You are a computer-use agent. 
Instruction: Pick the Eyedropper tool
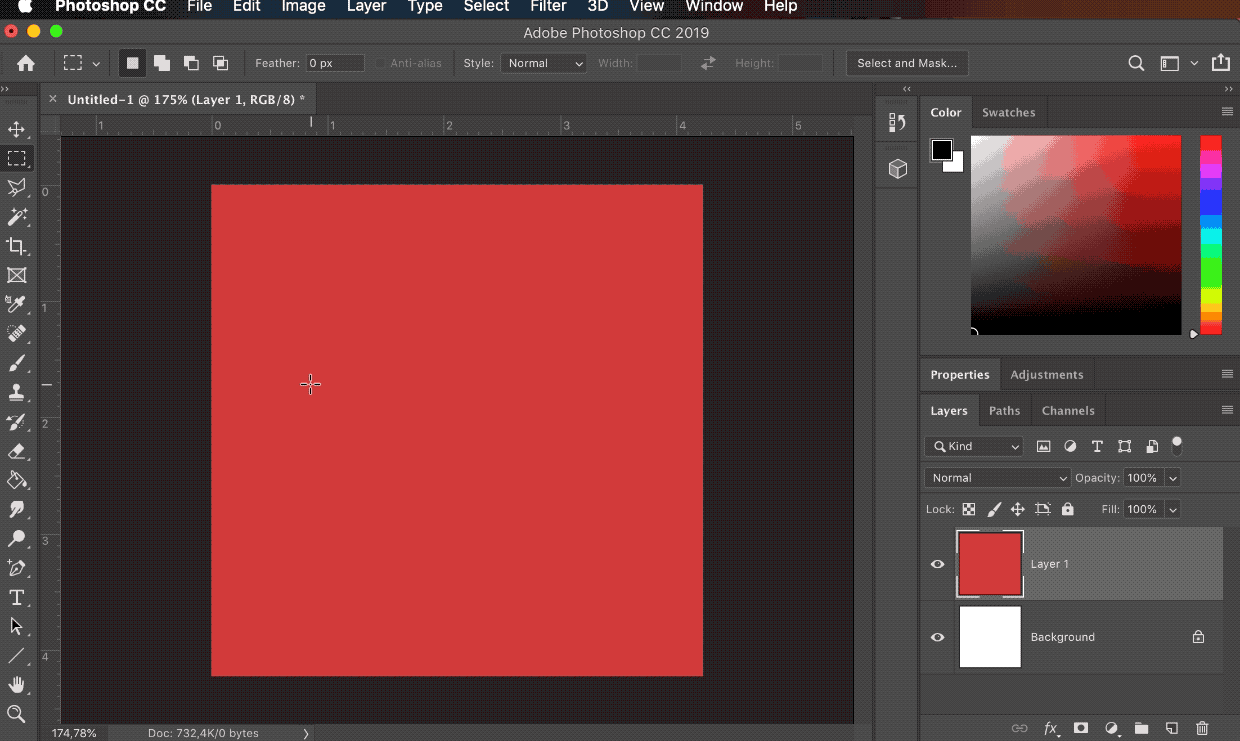coord(18,305)
